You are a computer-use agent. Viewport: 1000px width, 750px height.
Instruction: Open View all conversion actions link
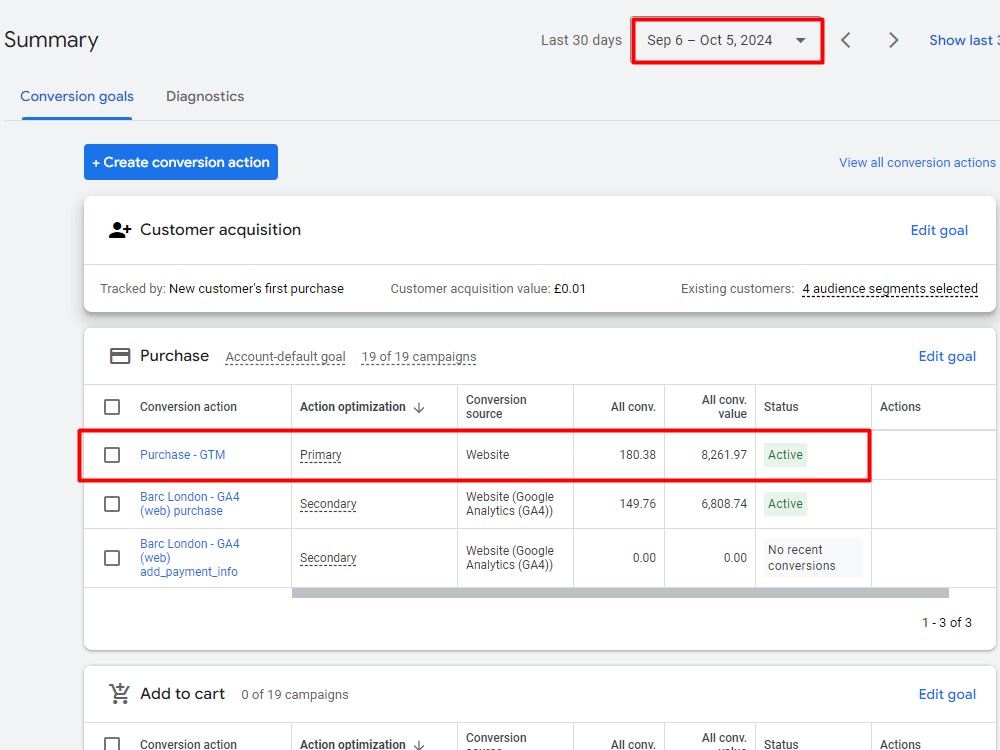917,163
